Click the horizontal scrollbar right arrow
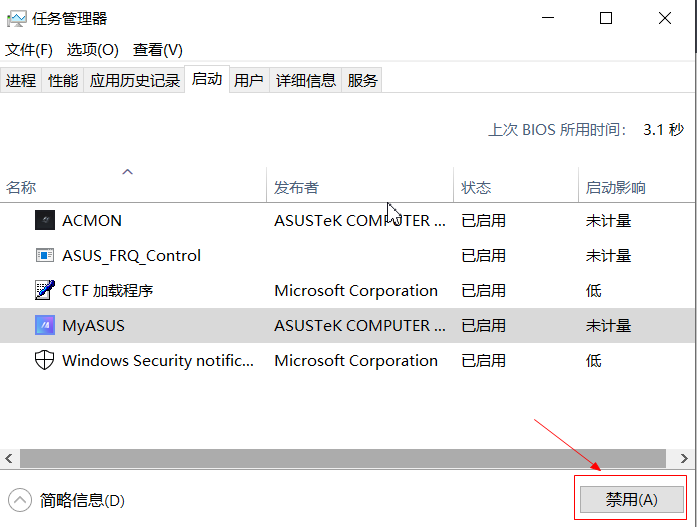Image resolution: width=697 pixels, height=527 pixels. click(x=684, y=458)
